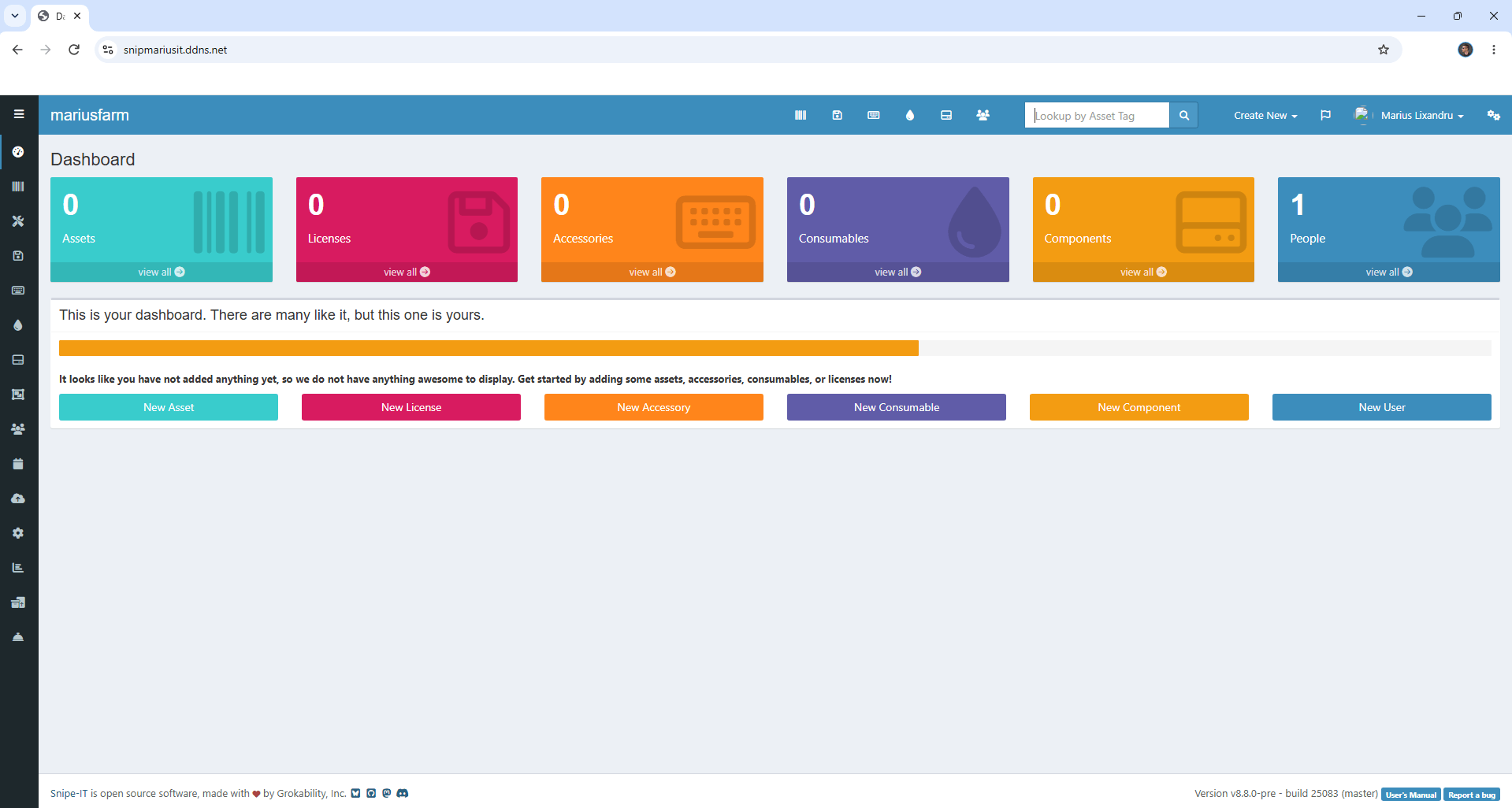Expand the Marius Lixandru user menu
1512x808 pixels.
click(x=1409, y=115)
